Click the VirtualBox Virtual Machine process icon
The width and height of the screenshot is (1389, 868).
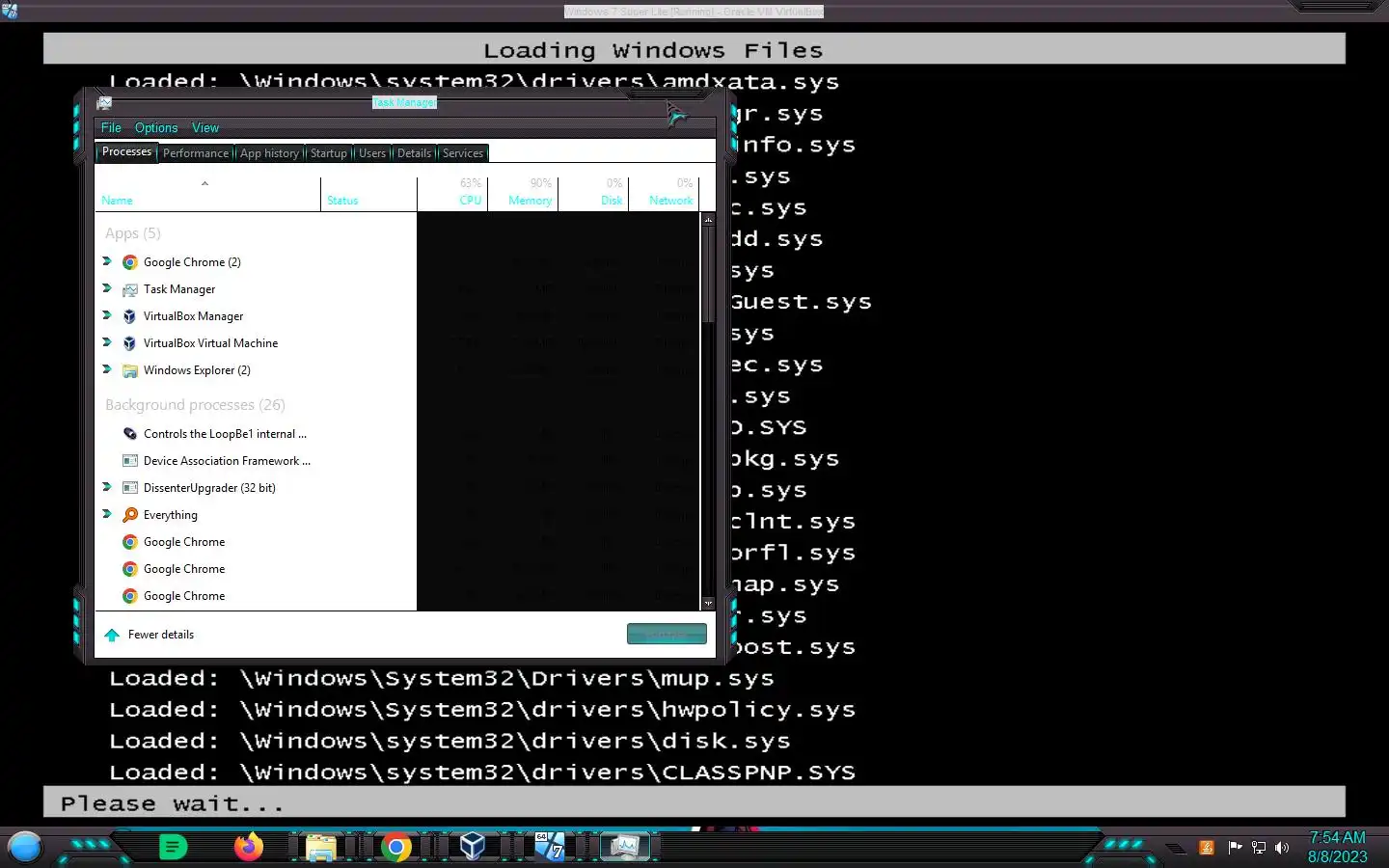129,343
